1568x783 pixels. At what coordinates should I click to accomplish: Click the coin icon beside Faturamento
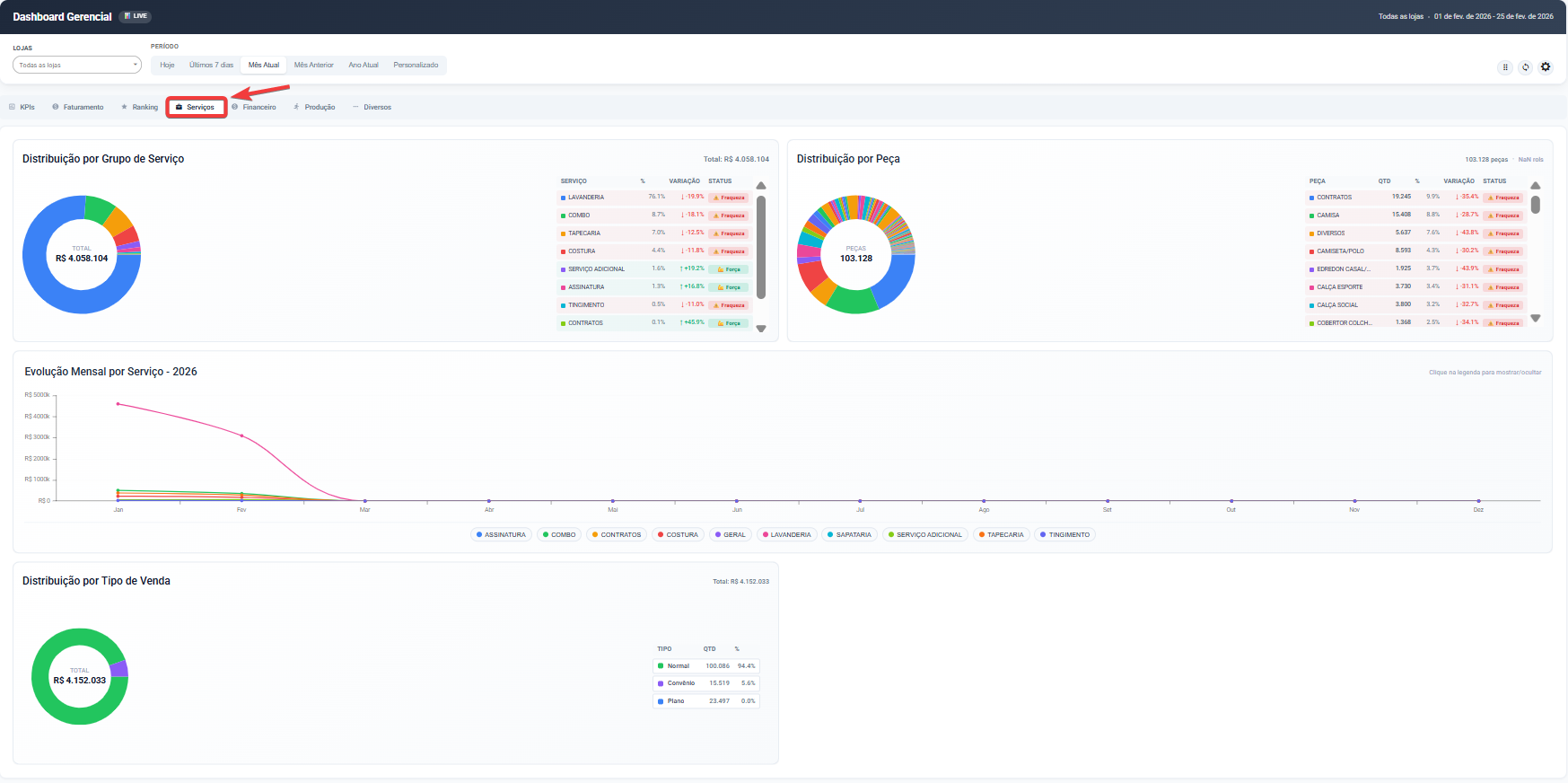tap(56, 107)
